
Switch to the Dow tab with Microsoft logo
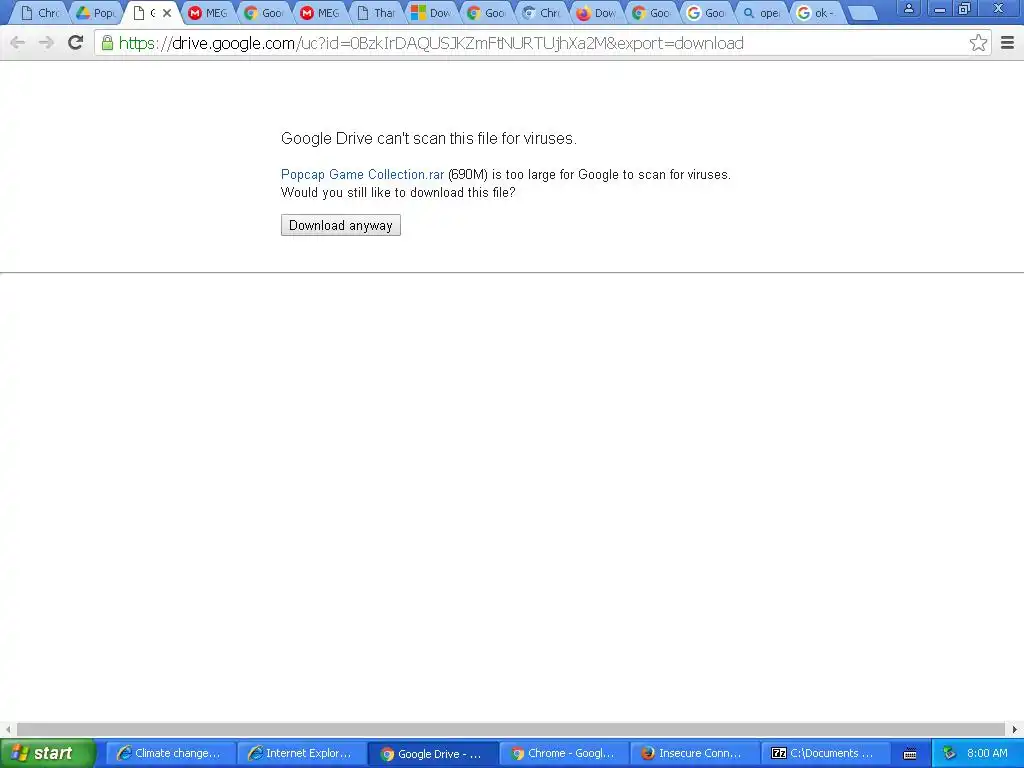tap(431, 13)
